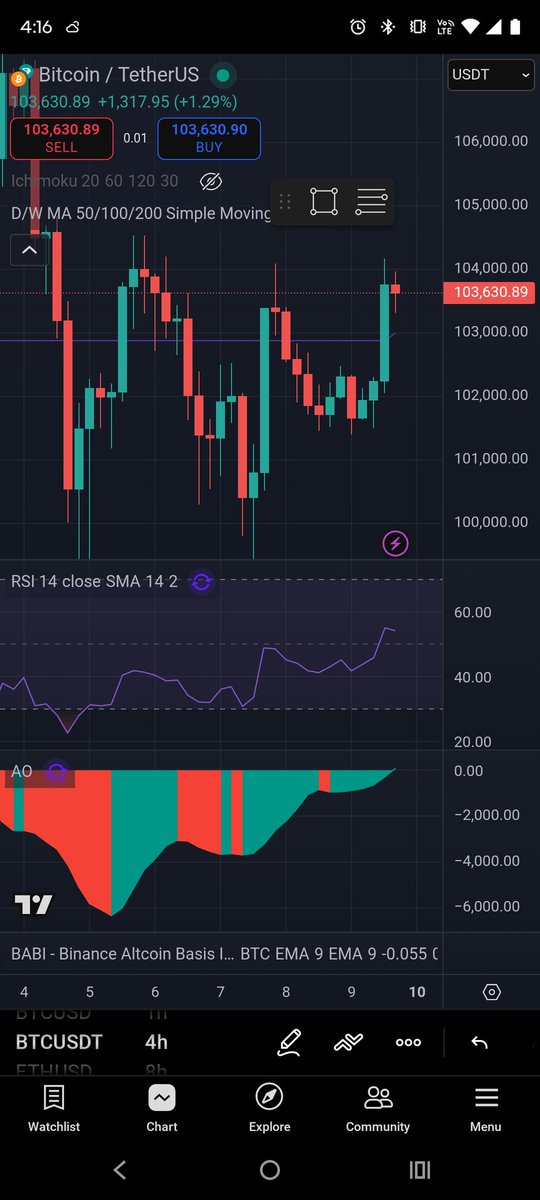Grab the floating toolbar drag handle
The height and width of the screenshot is (1200, 540).
[284, 202]
